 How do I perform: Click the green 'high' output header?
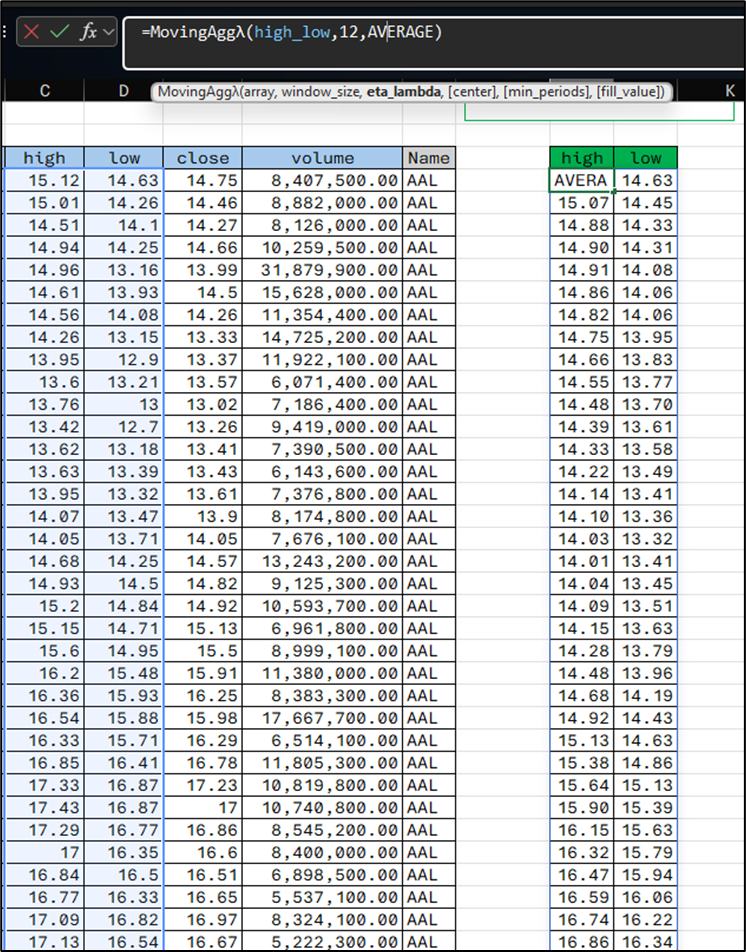point(582,158)
